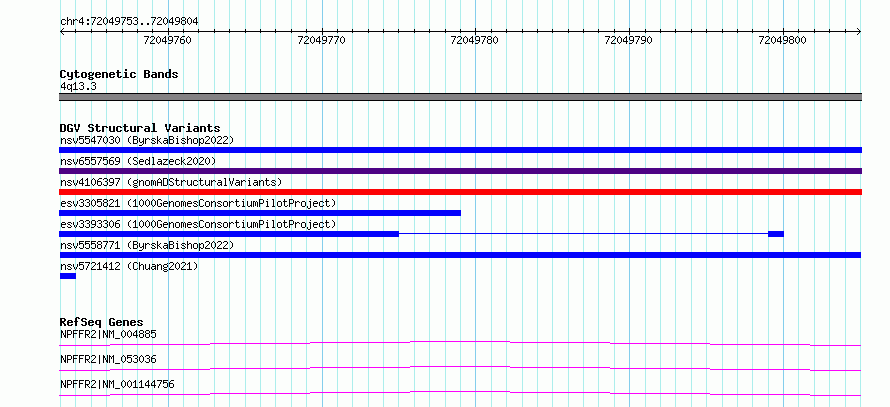Open gene label NPFFR2|NM_004885

(108, 334)
